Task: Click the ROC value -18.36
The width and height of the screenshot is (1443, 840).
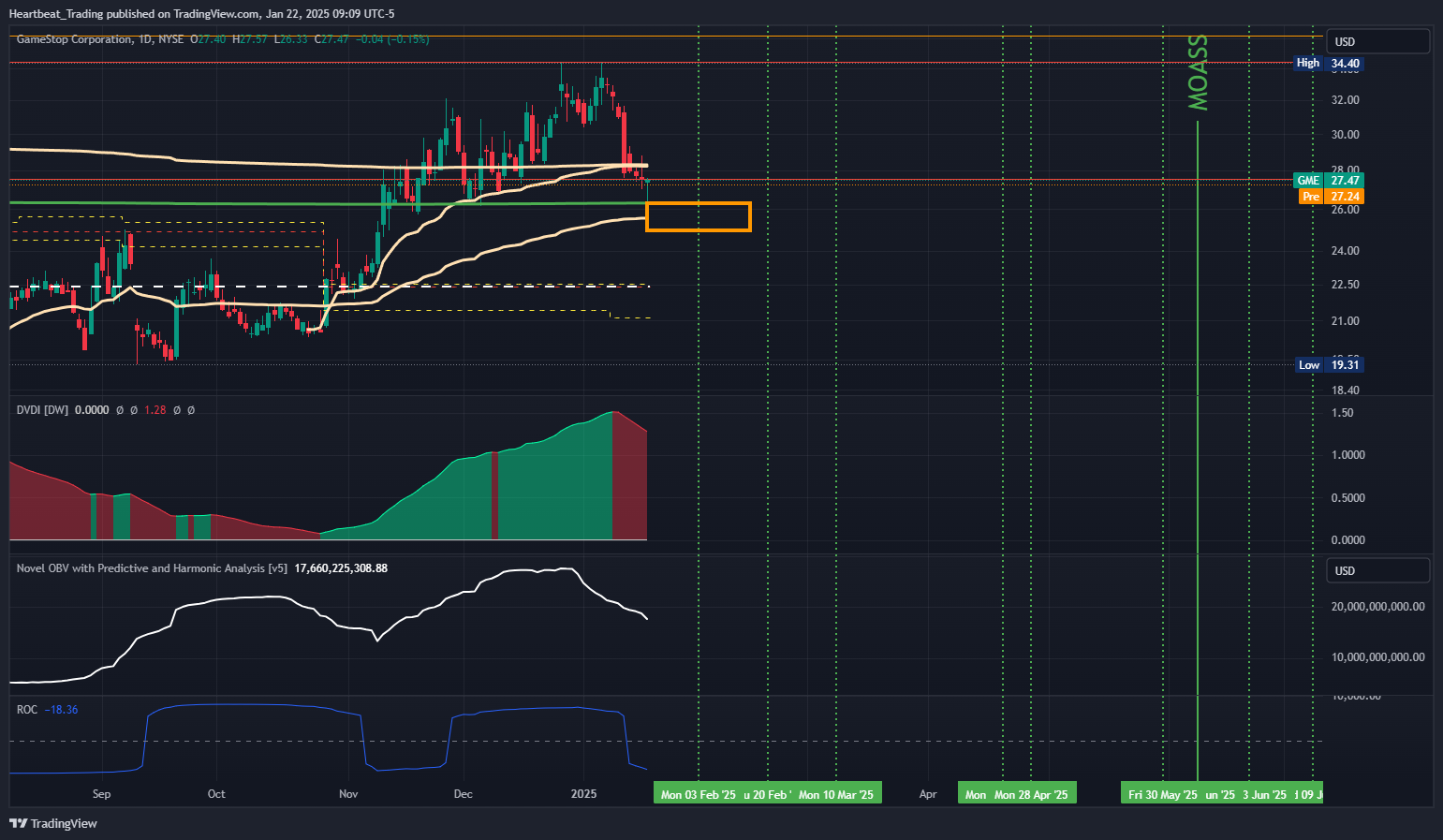Action: click(x=62, y=710)
